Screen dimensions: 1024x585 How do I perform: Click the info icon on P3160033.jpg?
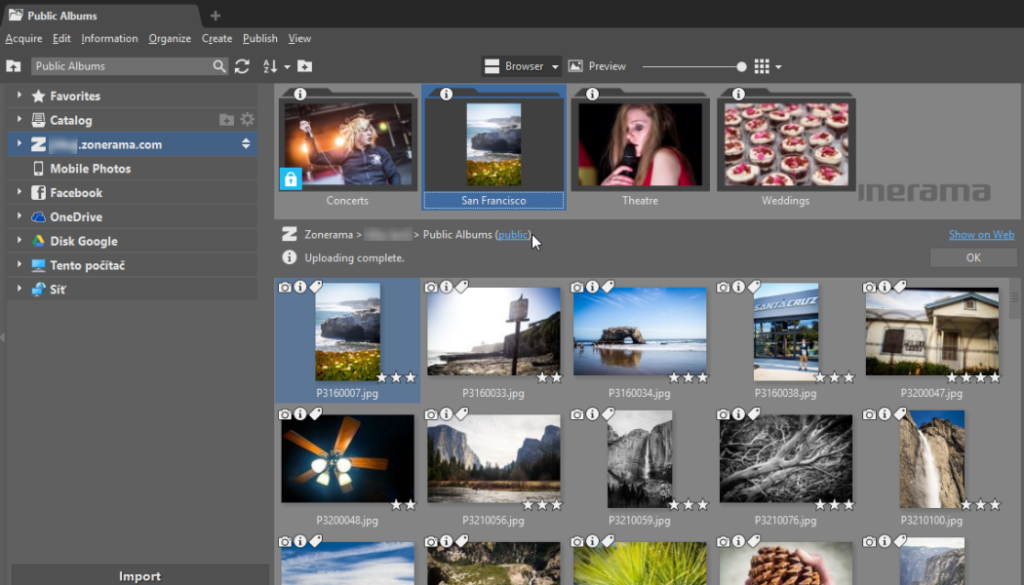point(446,287)
